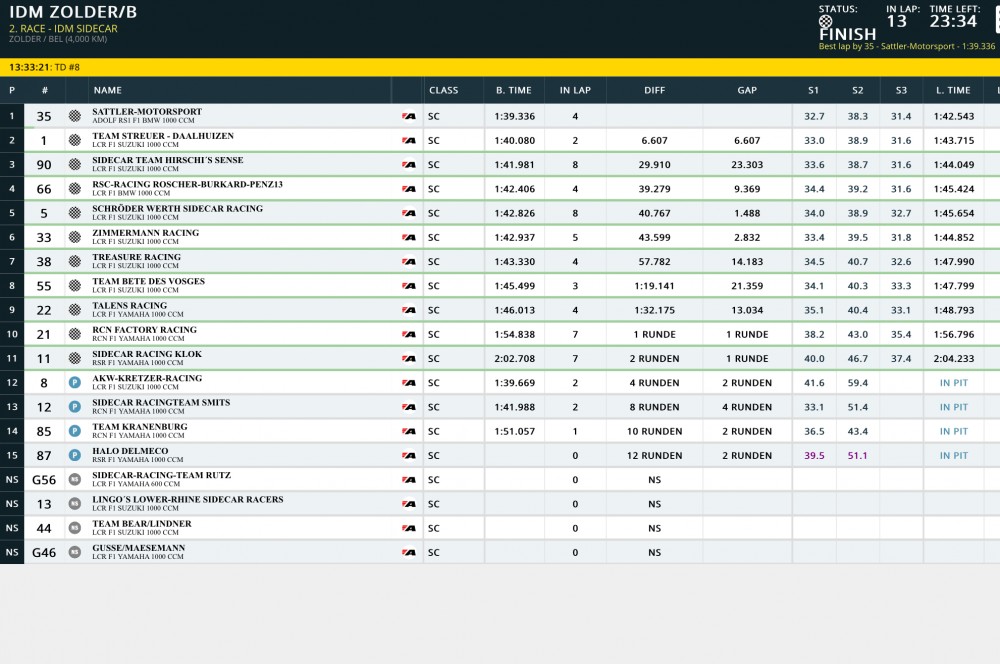Click the checkered flag icon for Treasure Racing
The width and height of the screenshot is (1000, 664).
tap(75, 262)
